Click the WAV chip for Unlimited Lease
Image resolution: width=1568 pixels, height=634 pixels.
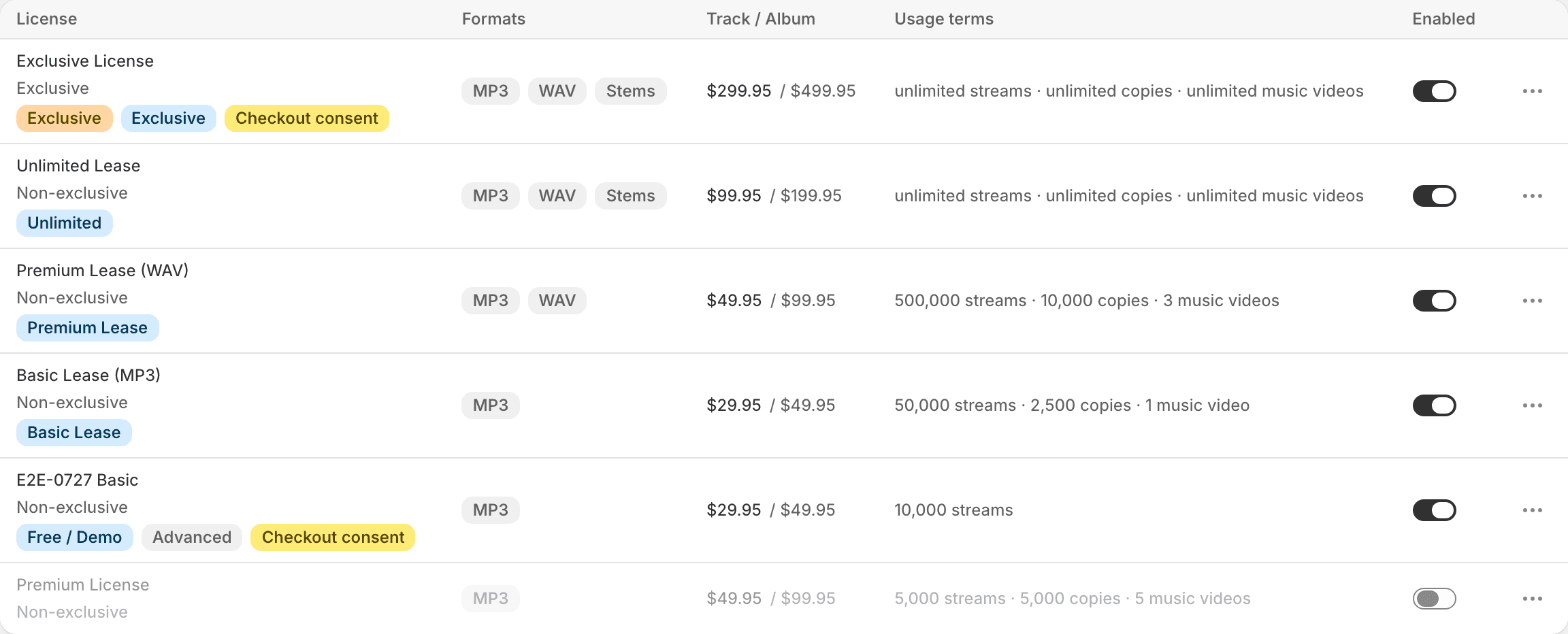[557, 196]
